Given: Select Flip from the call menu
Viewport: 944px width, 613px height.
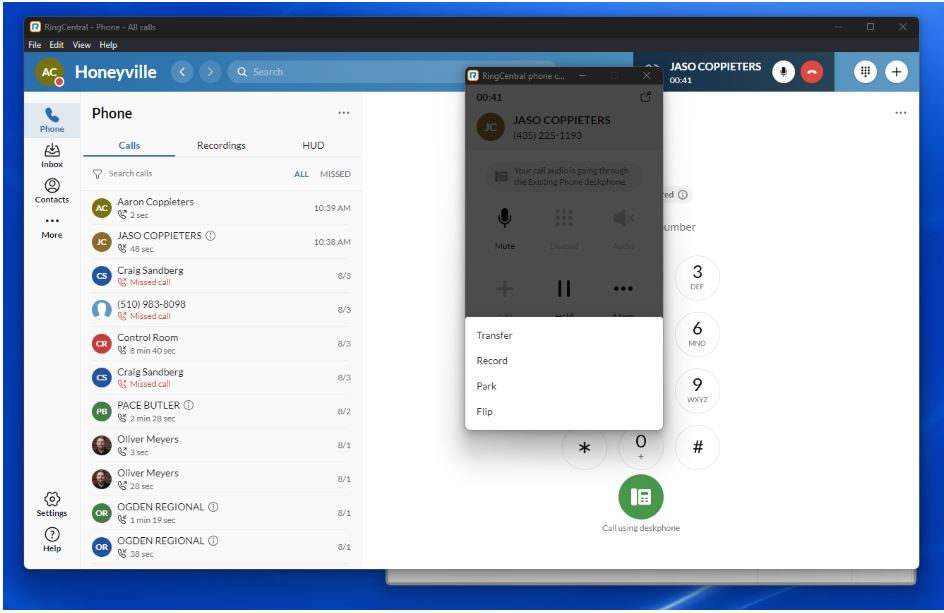Looking at the screenshot, I should coord(564,411).
